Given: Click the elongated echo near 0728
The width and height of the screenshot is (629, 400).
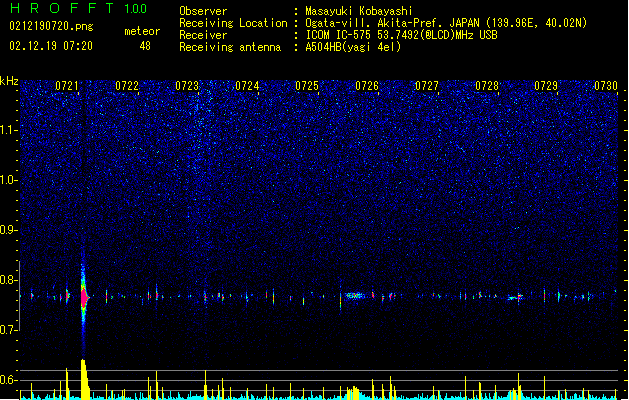Looking at the screenshot, I should tap(514, 298).
